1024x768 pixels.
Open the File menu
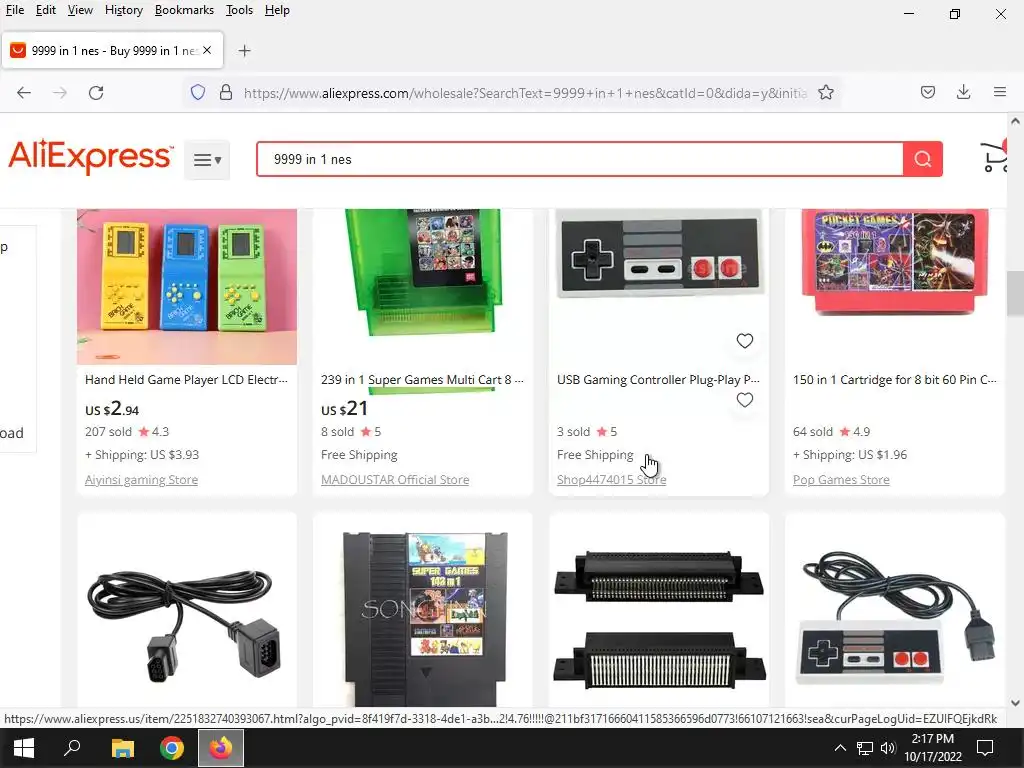(15, 10)
